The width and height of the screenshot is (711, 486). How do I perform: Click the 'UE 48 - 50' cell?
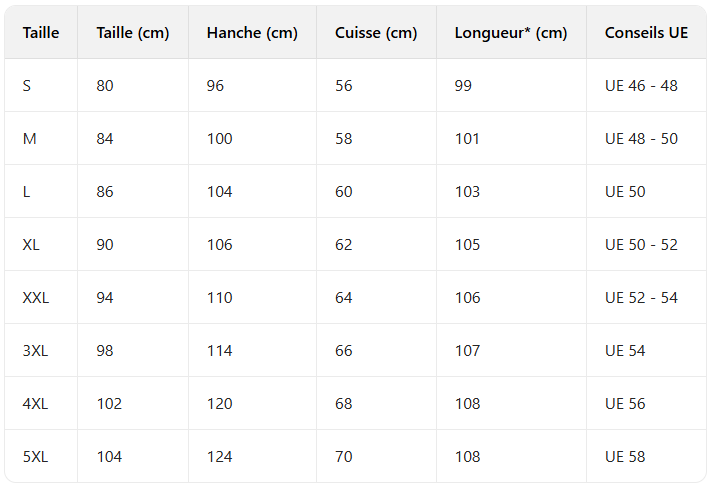tap(641, 139)
